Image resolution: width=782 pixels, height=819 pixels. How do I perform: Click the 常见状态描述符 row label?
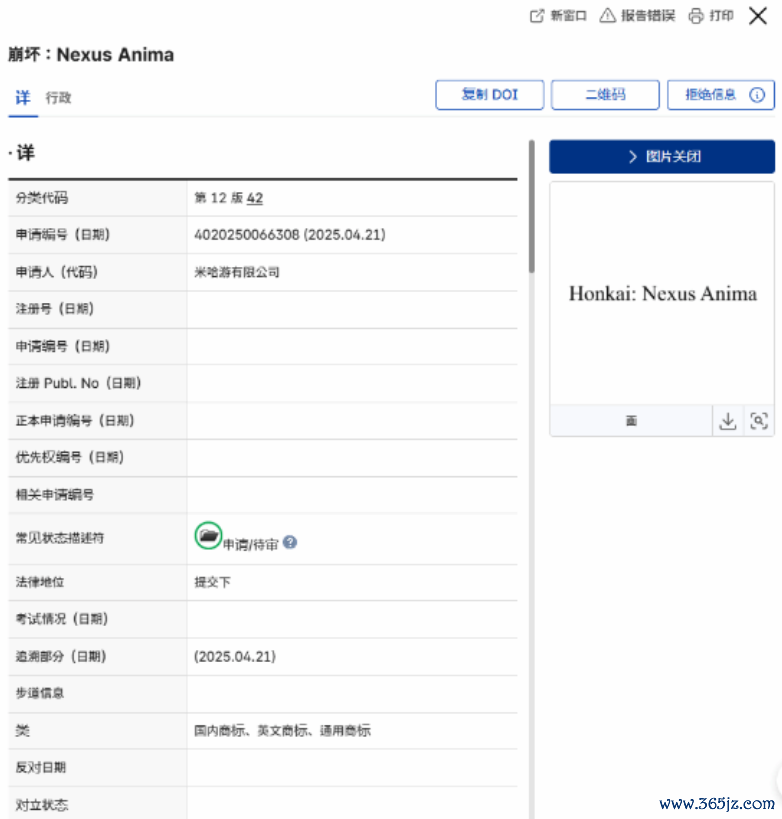point(60,538)
